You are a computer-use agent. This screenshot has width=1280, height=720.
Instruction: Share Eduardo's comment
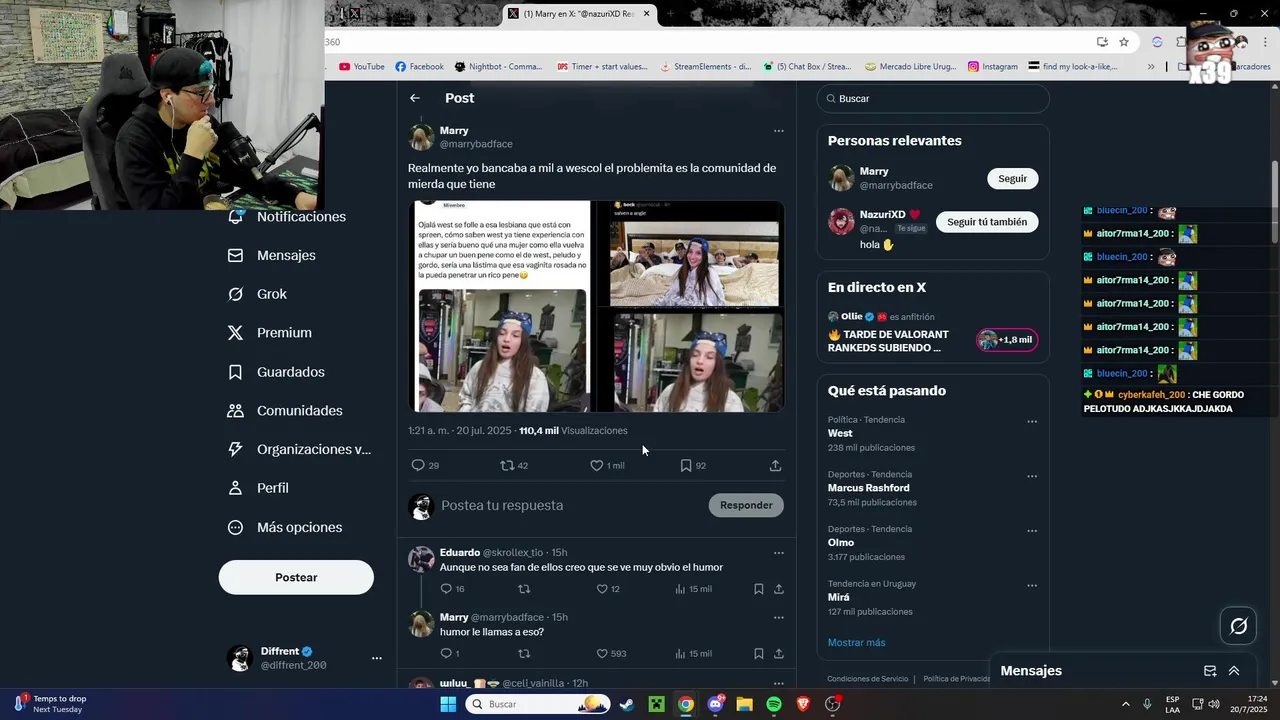[778, 589]
